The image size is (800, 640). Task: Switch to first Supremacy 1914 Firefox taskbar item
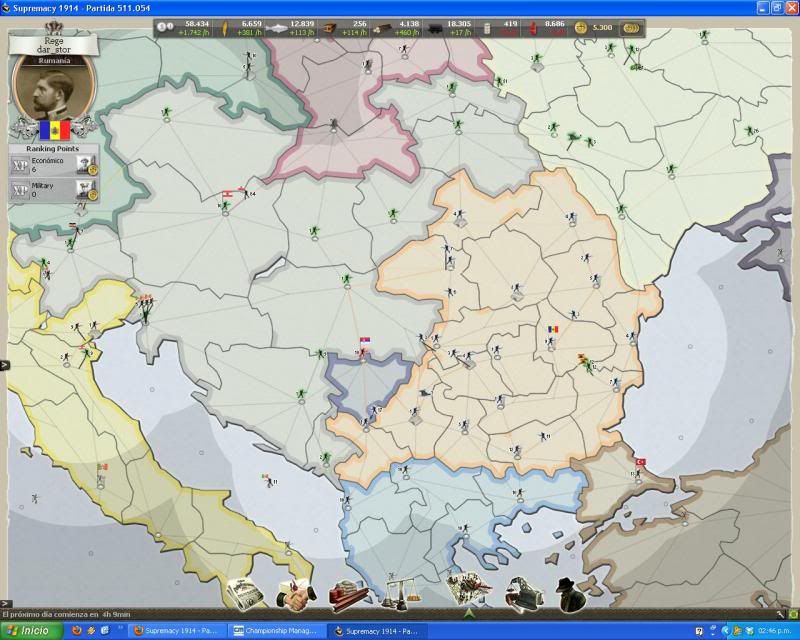(x=176, y=631)
